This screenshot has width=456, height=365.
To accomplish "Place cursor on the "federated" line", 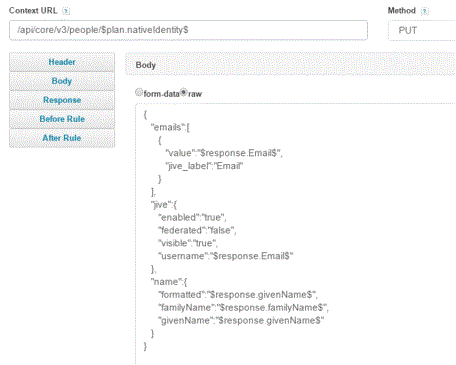I will click(197, 230).
